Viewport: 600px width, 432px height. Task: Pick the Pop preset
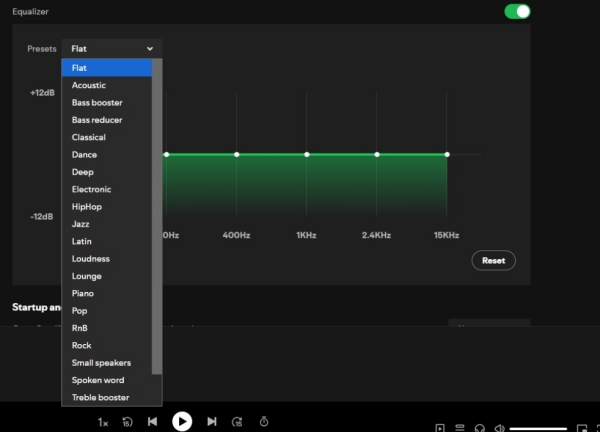click(107, 311)
